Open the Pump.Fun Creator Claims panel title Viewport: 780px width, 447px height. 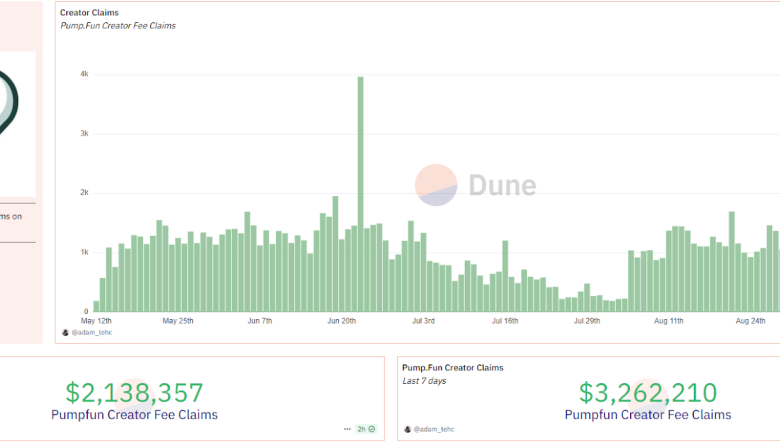[x=453, y=367]
